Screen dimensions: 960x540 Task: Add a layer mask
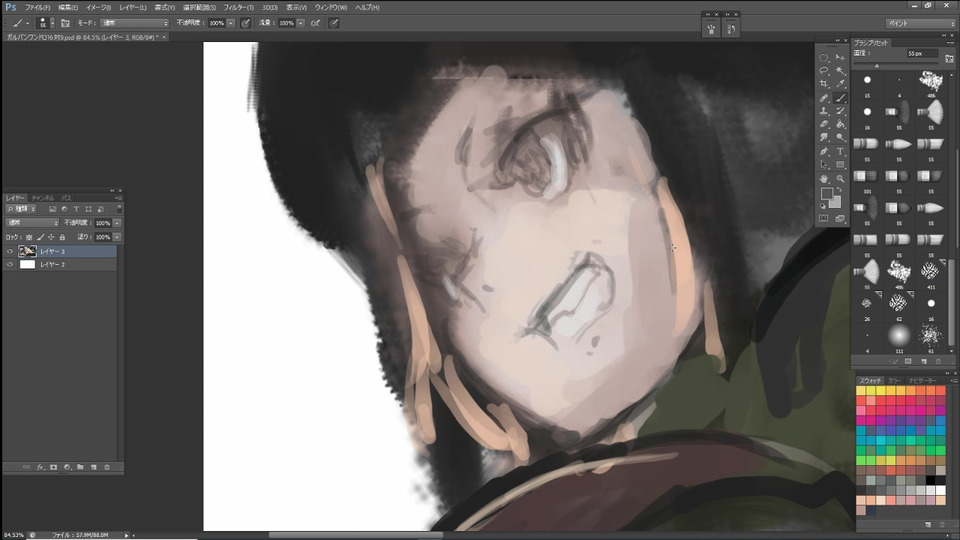coord(53,467)
